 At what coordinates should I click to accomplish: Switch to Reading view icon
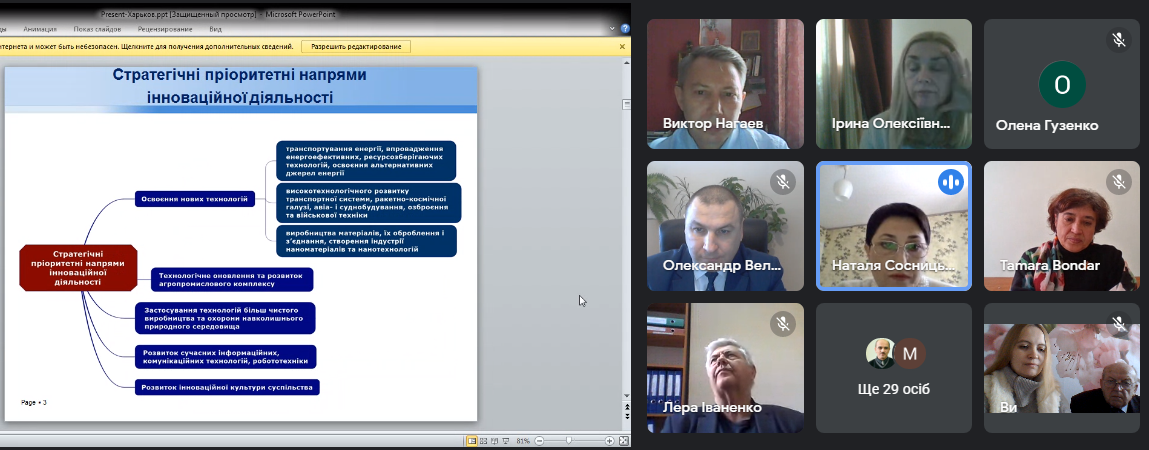494,441
